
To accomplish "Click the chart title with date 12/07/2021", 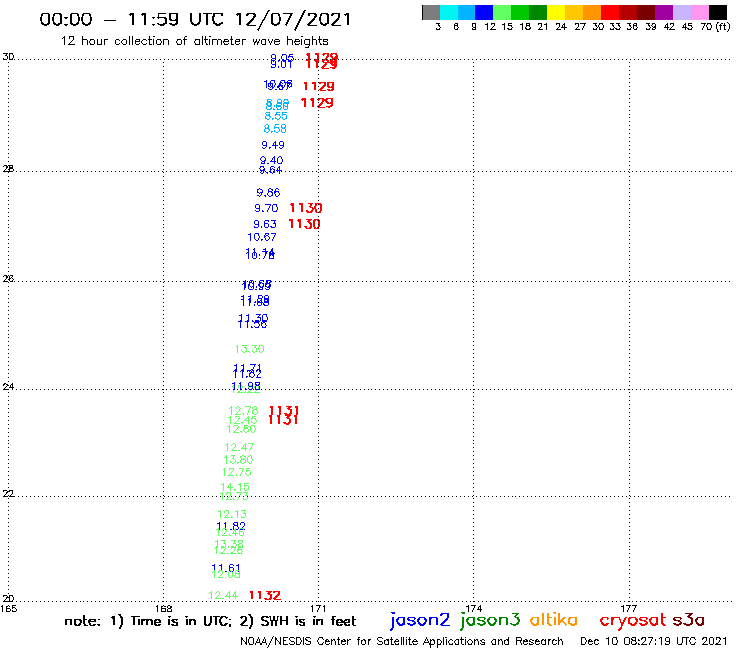I will tap(195, 19).
